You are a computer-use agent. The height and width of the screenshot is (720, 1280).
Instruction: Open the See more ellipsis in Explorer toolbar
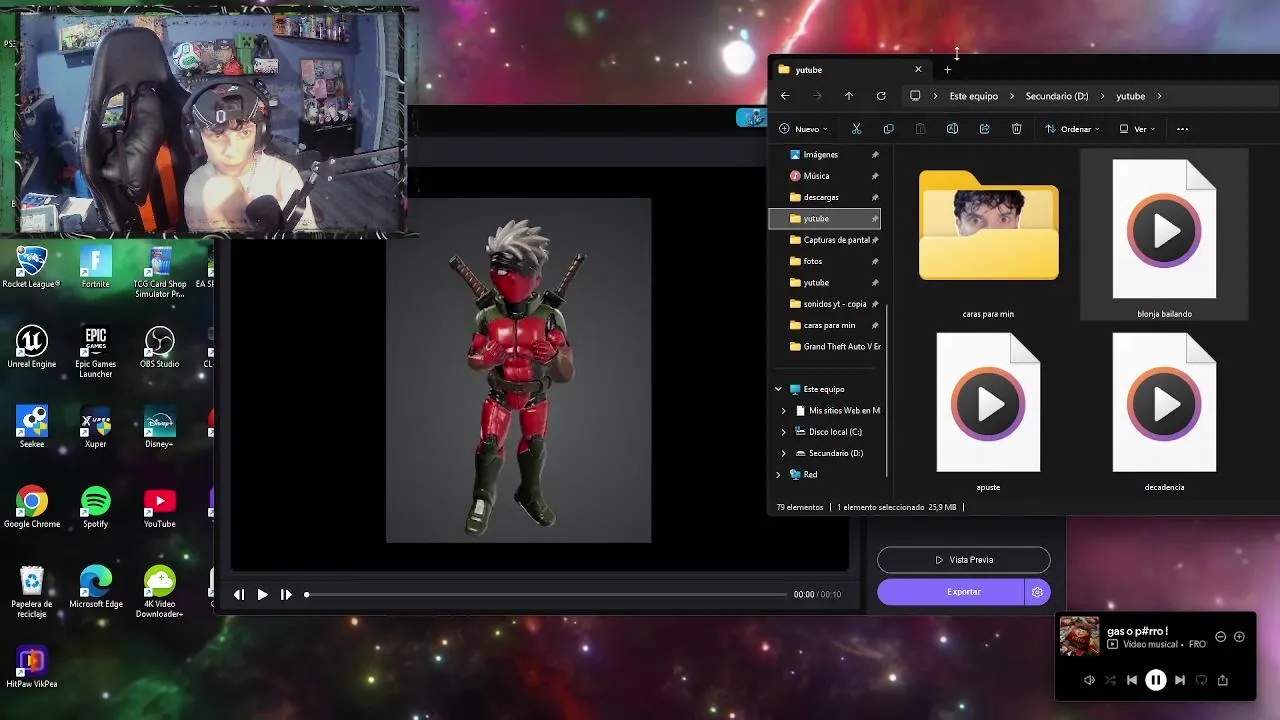point(1182,129)
